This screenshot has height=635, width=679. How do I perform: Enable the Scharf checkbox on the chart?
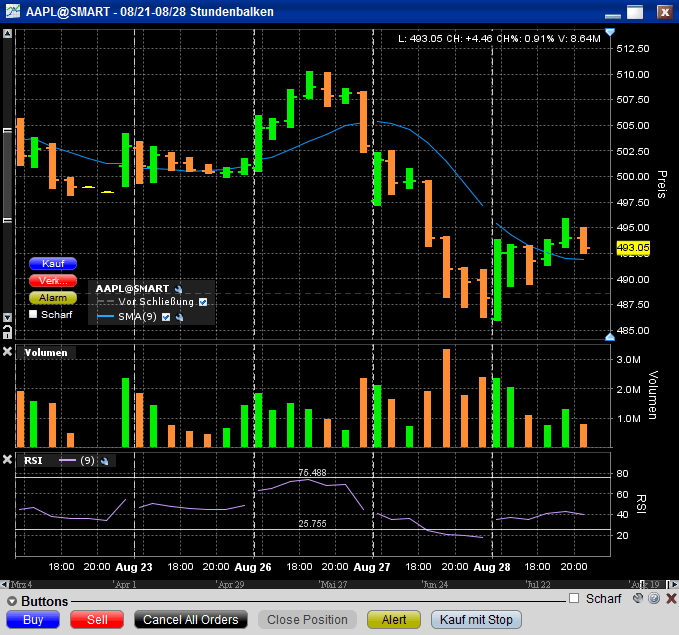(33, 314)
